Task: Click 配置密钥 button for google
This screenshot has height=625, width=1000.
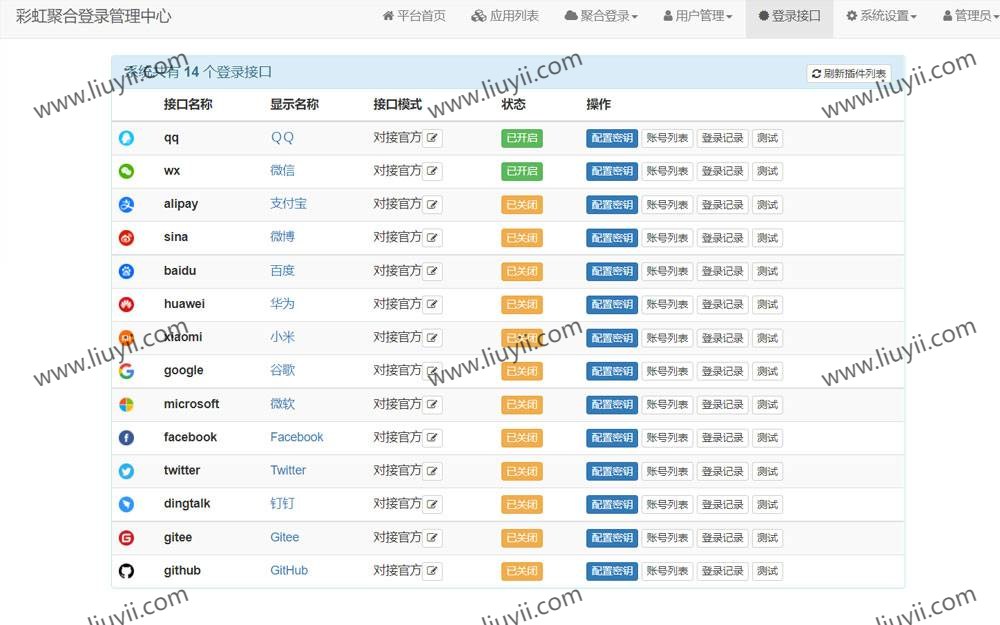Action: [x=612, y=371]
